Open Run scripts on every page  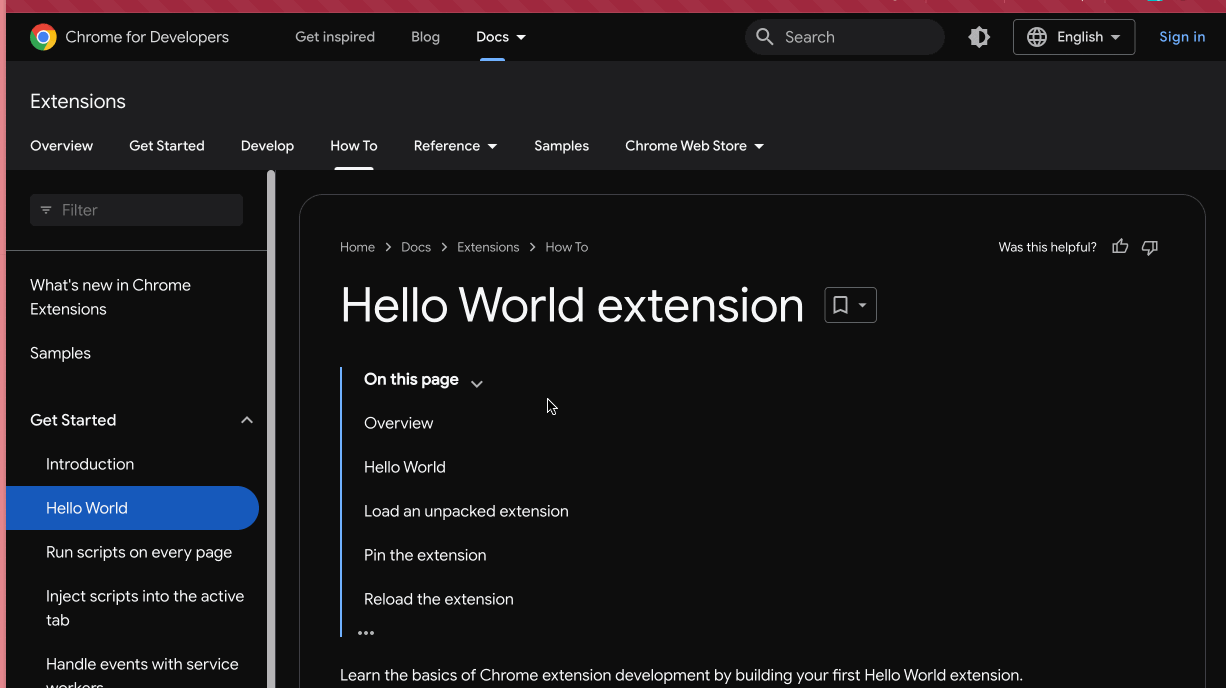pyautogui.click(x=139, y=552)
